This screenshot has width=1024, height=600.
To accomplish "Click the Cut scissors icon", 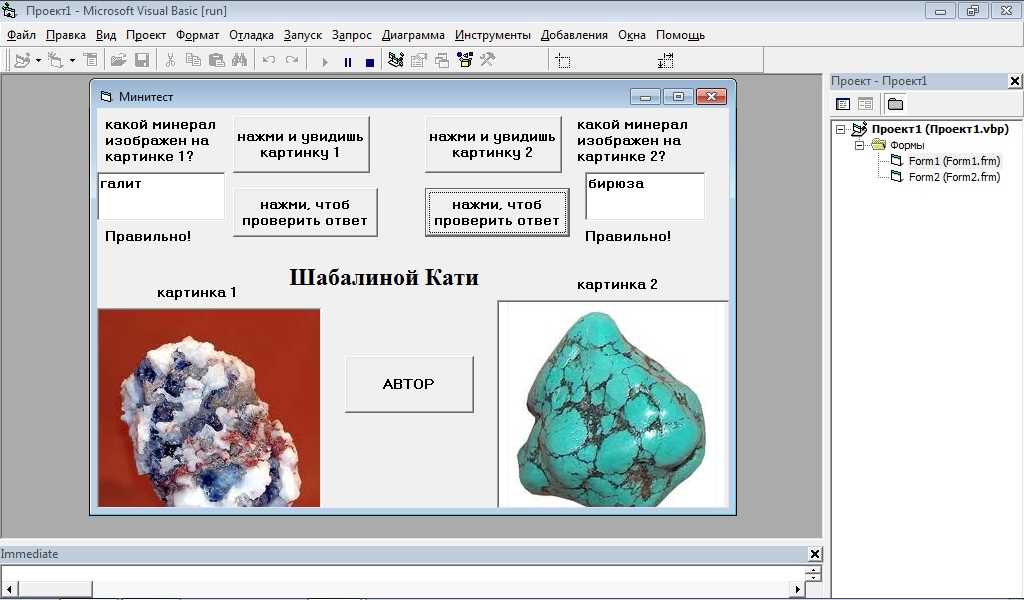I will (170, 61).
